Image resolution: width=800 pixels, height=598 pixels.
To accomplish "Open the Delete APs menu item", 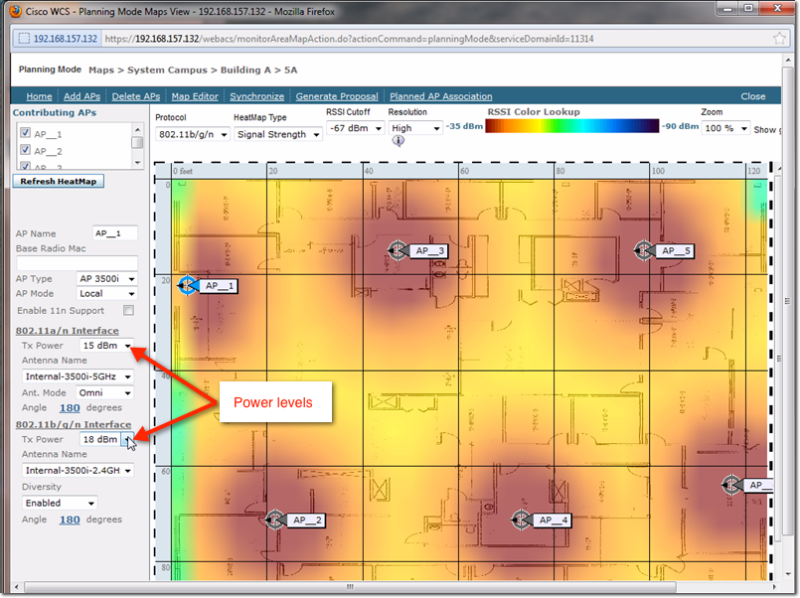I will click(136, 96).
